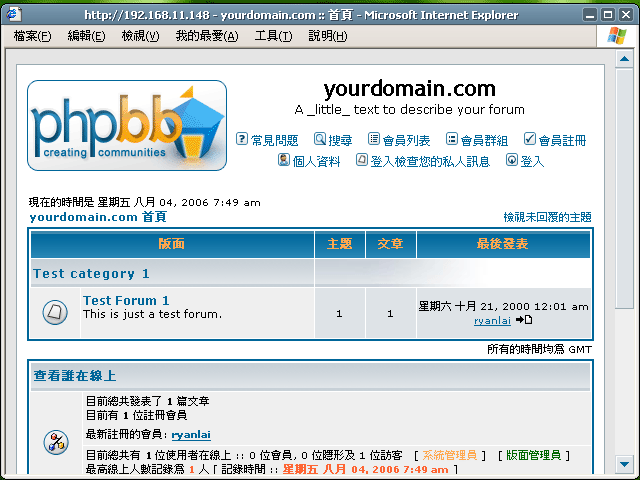
Task: Click the newest member ryanlai link
Action: [191, 435]
